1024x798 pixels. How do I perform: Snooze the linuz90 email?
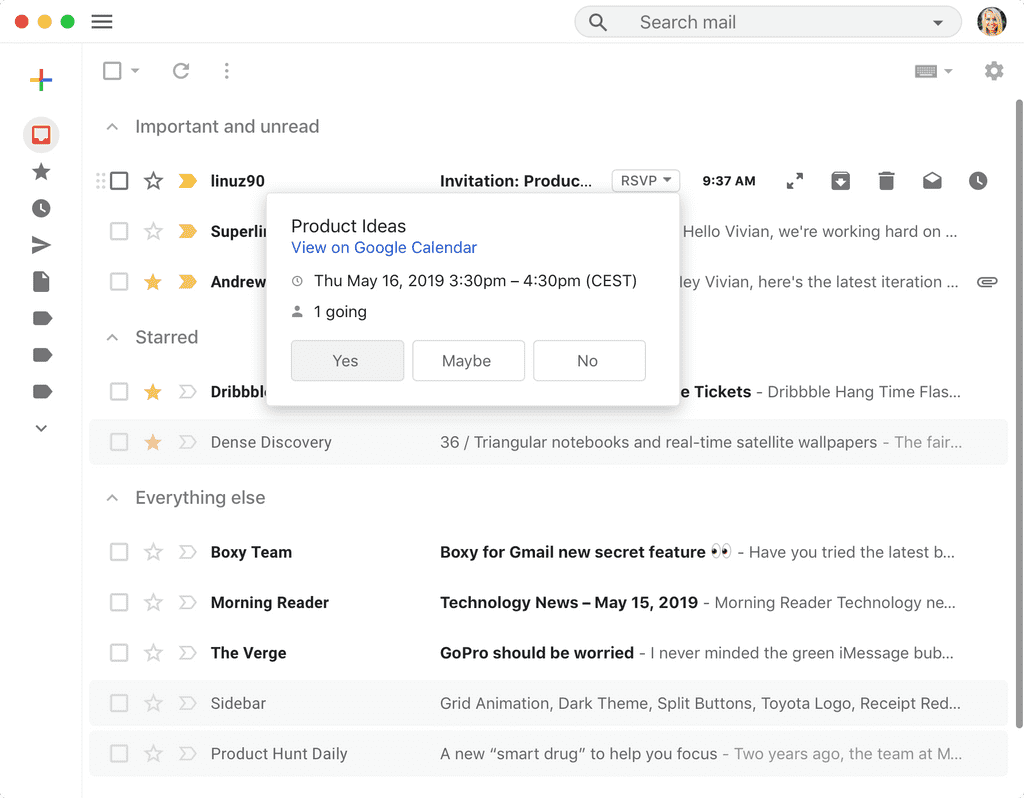978,181
